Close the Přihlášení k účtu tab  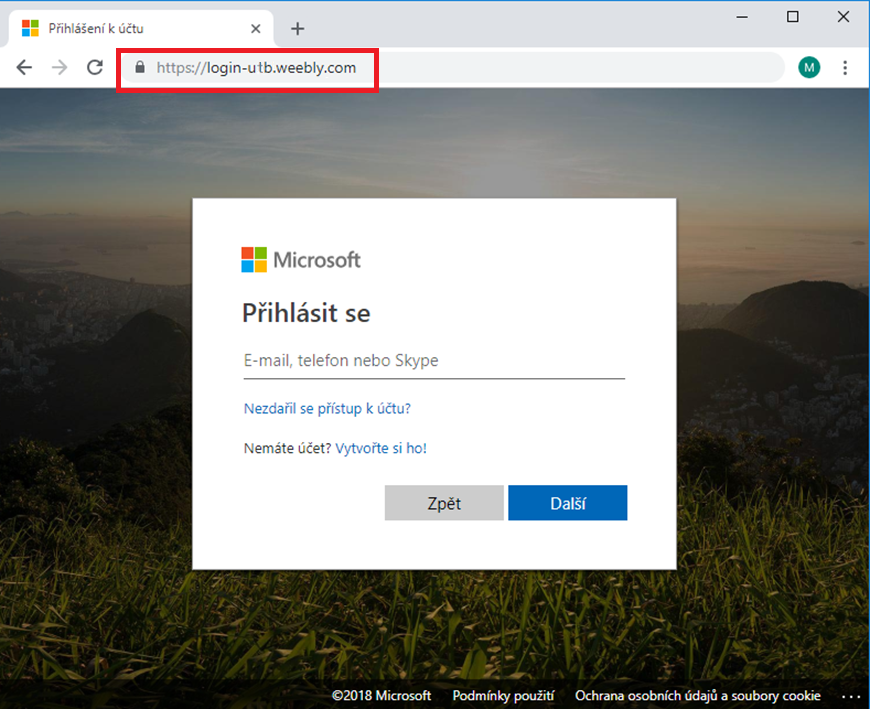coord(257,29)
